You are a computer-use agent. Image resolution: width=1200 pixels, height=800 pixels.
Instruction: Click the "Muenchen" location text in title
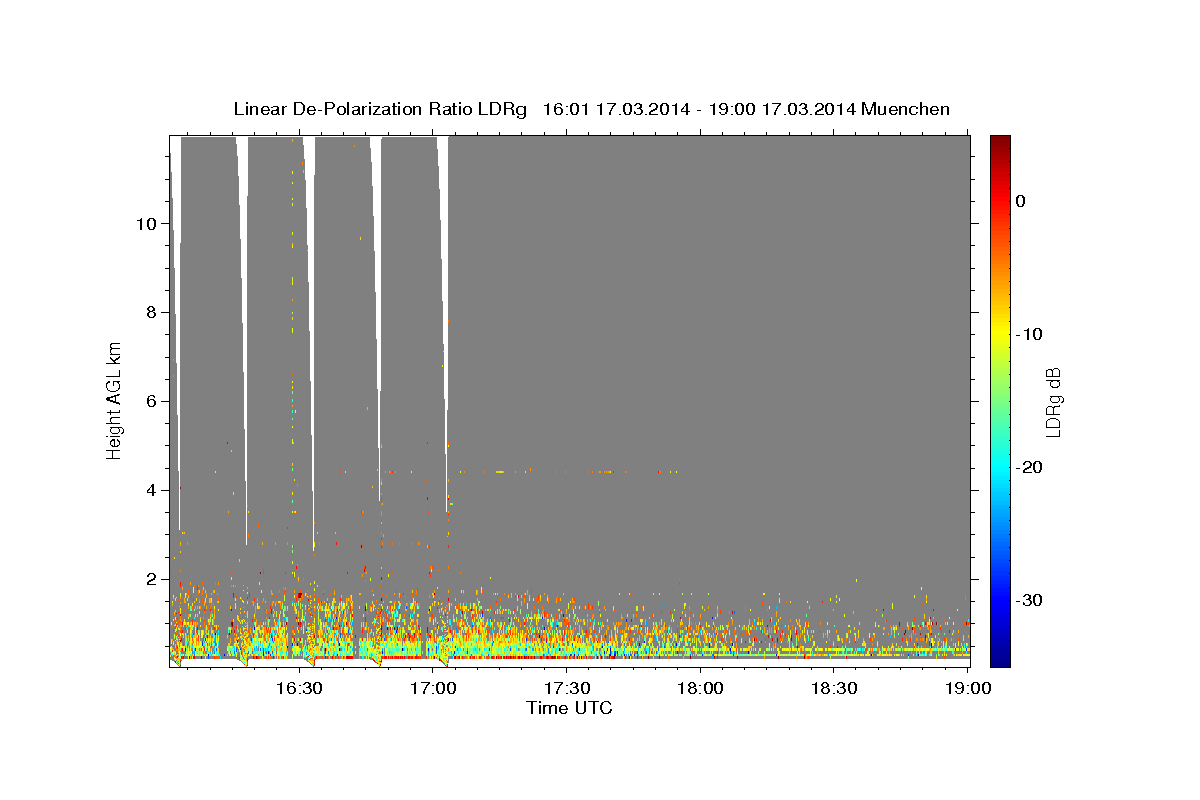tap(906, 109)
